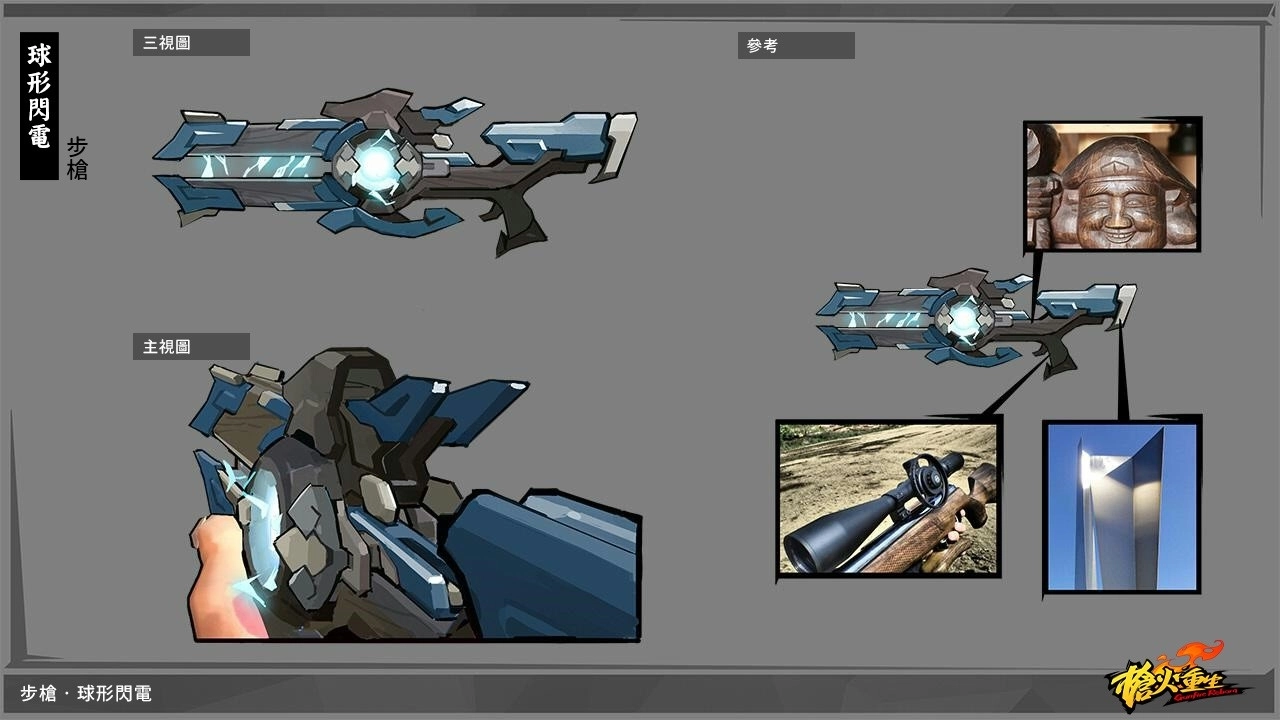Open the metal pillar reference photo
Screen dimensions: 1280x720
pos(1121,506)
